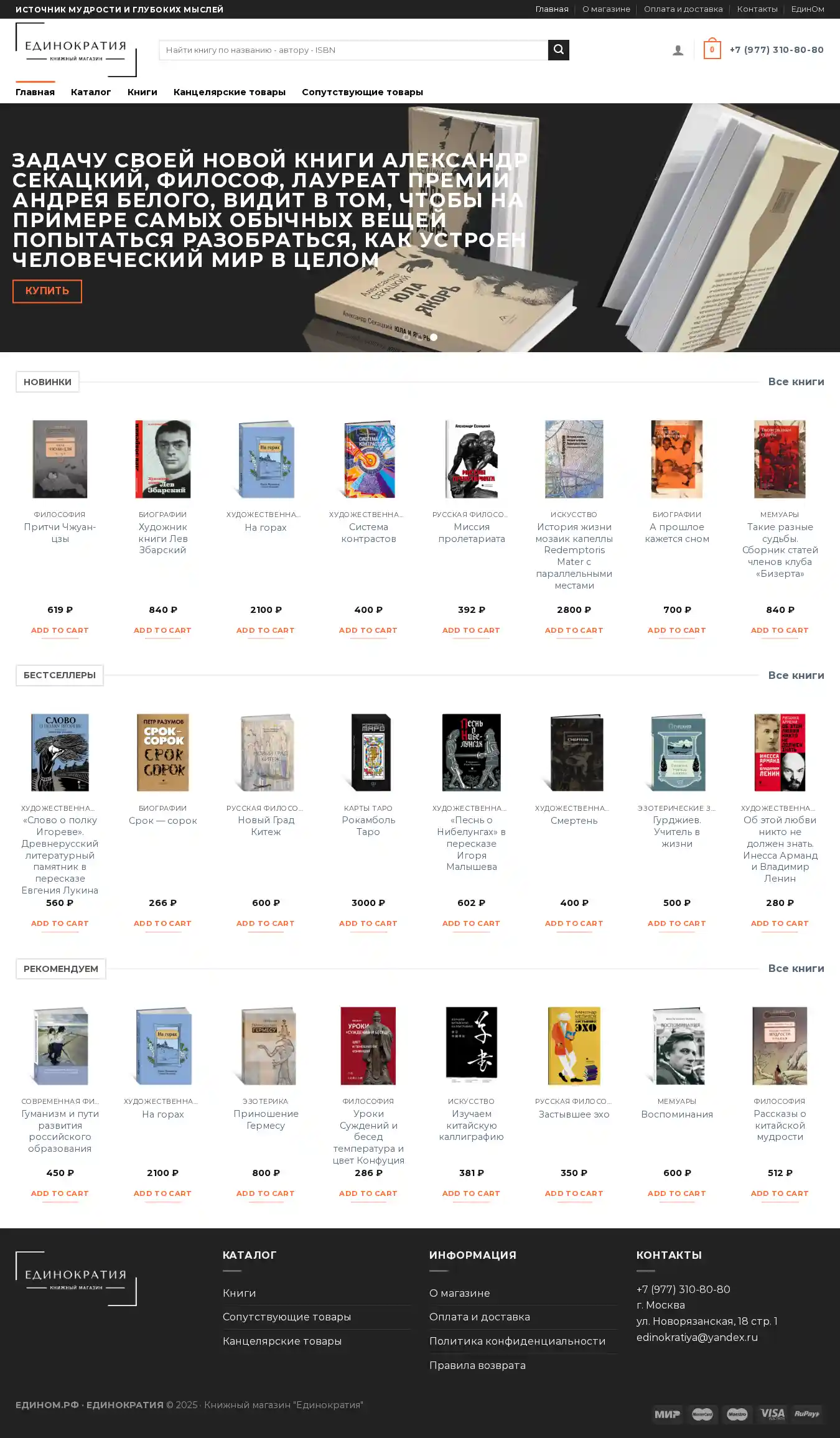The width and height of the screenshot is (840, 1438).
Task: Click the Visa payment icon in footer
Action: (772, 1414)
